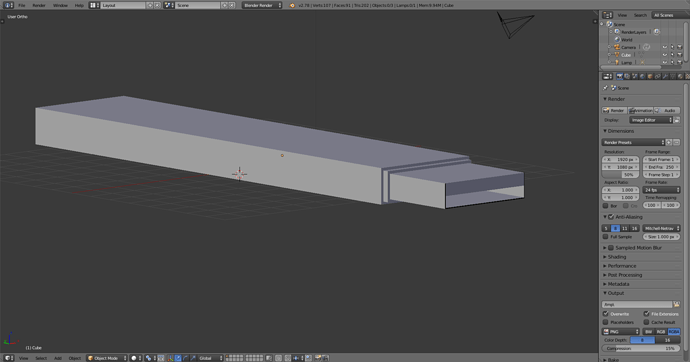Open the Blender Render engine dropdown

tap(262, 5)
